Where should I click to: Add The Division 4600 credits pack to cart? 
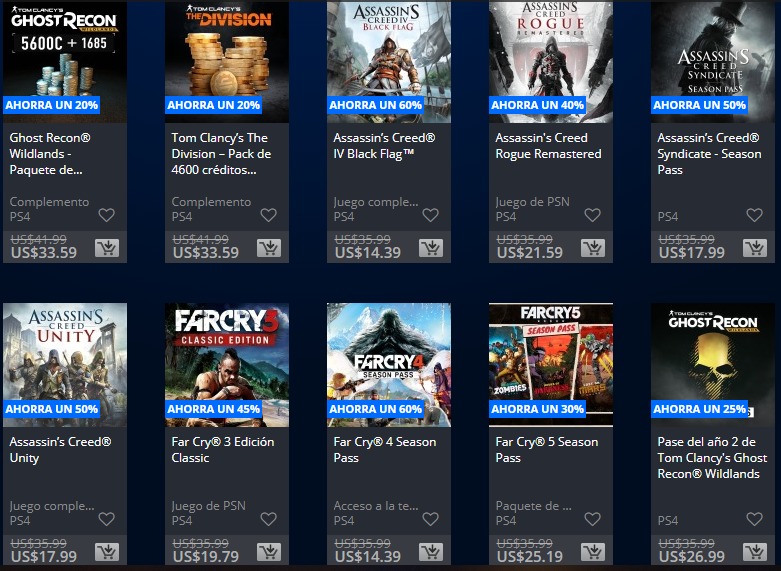(x=269, y=248)
